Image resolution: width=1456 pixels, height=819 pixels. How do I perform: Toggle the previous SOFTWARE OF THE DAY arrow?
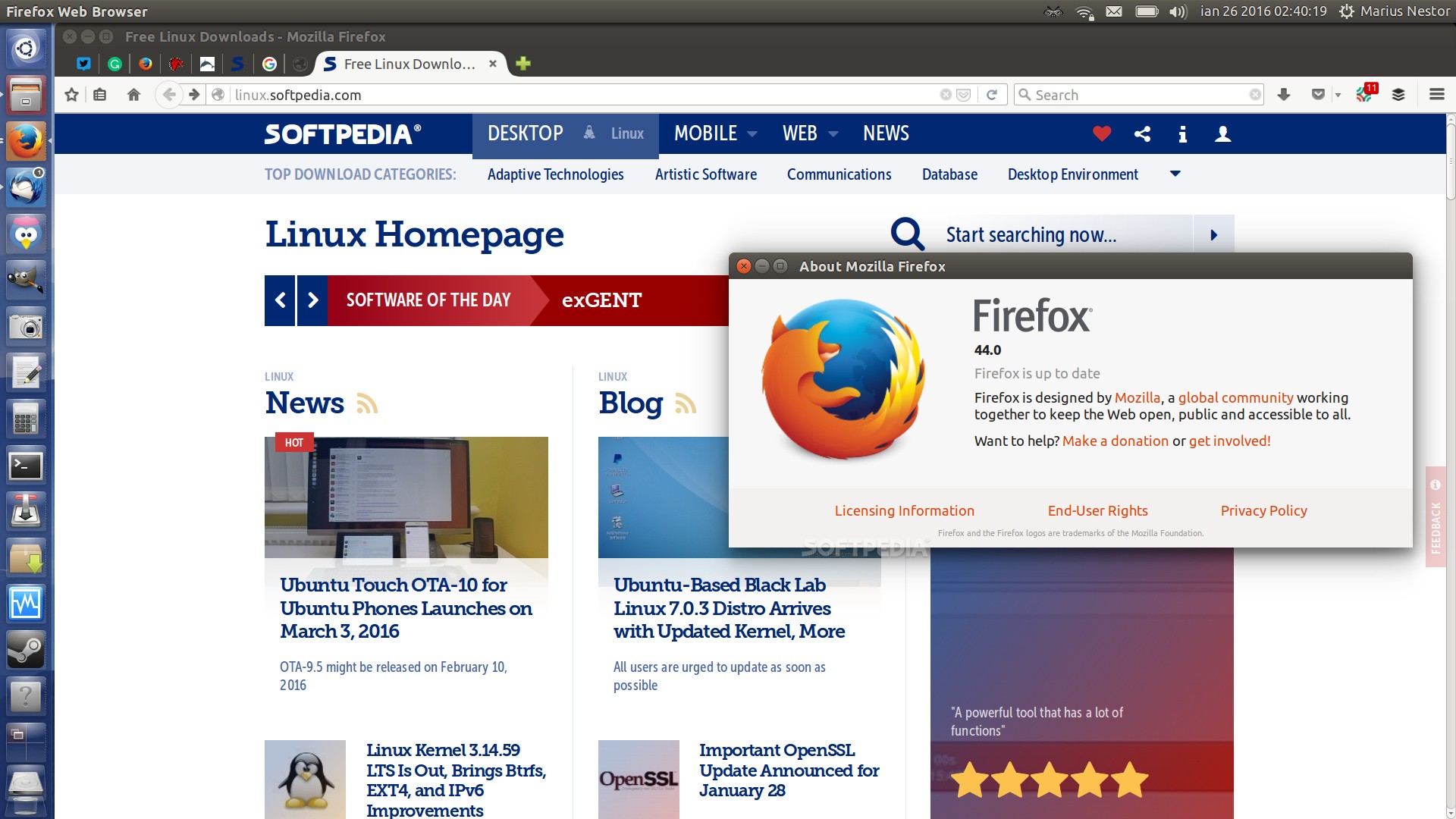[x=280, y=300]
